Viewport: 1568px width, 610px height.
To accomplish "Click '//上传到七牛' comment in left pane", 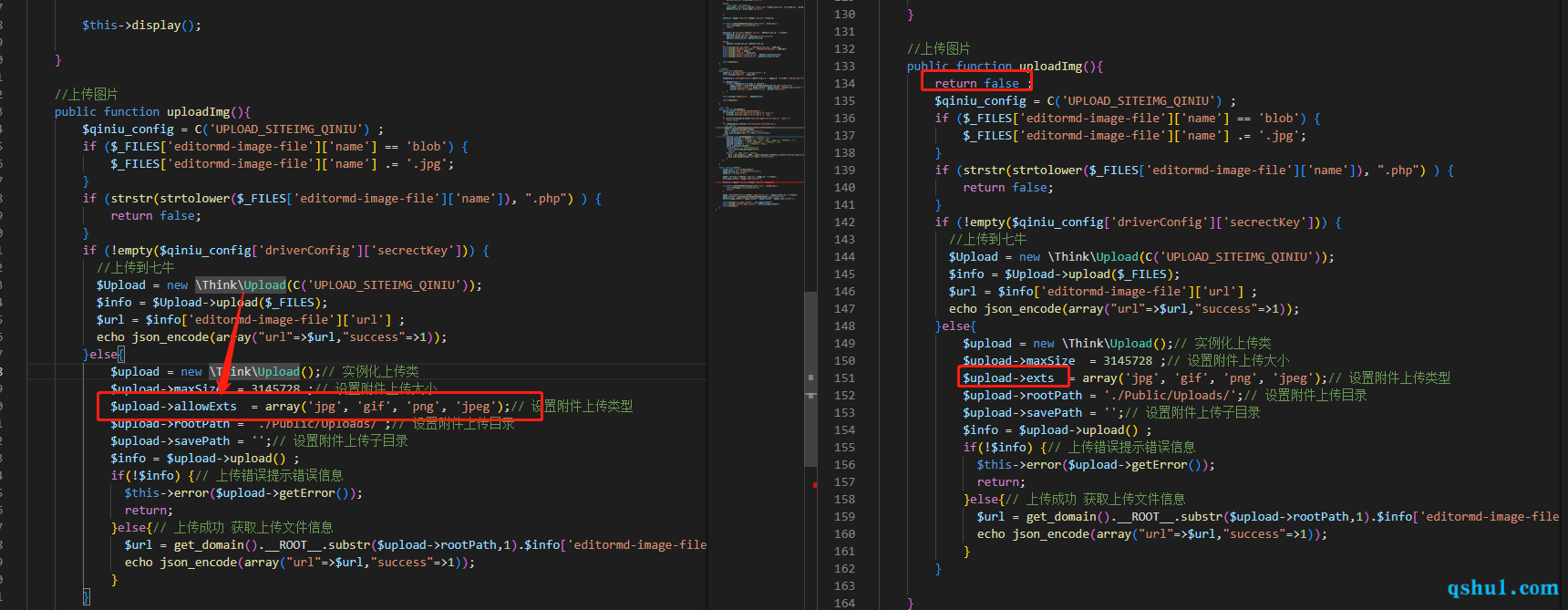I will [x=135, y=267].
